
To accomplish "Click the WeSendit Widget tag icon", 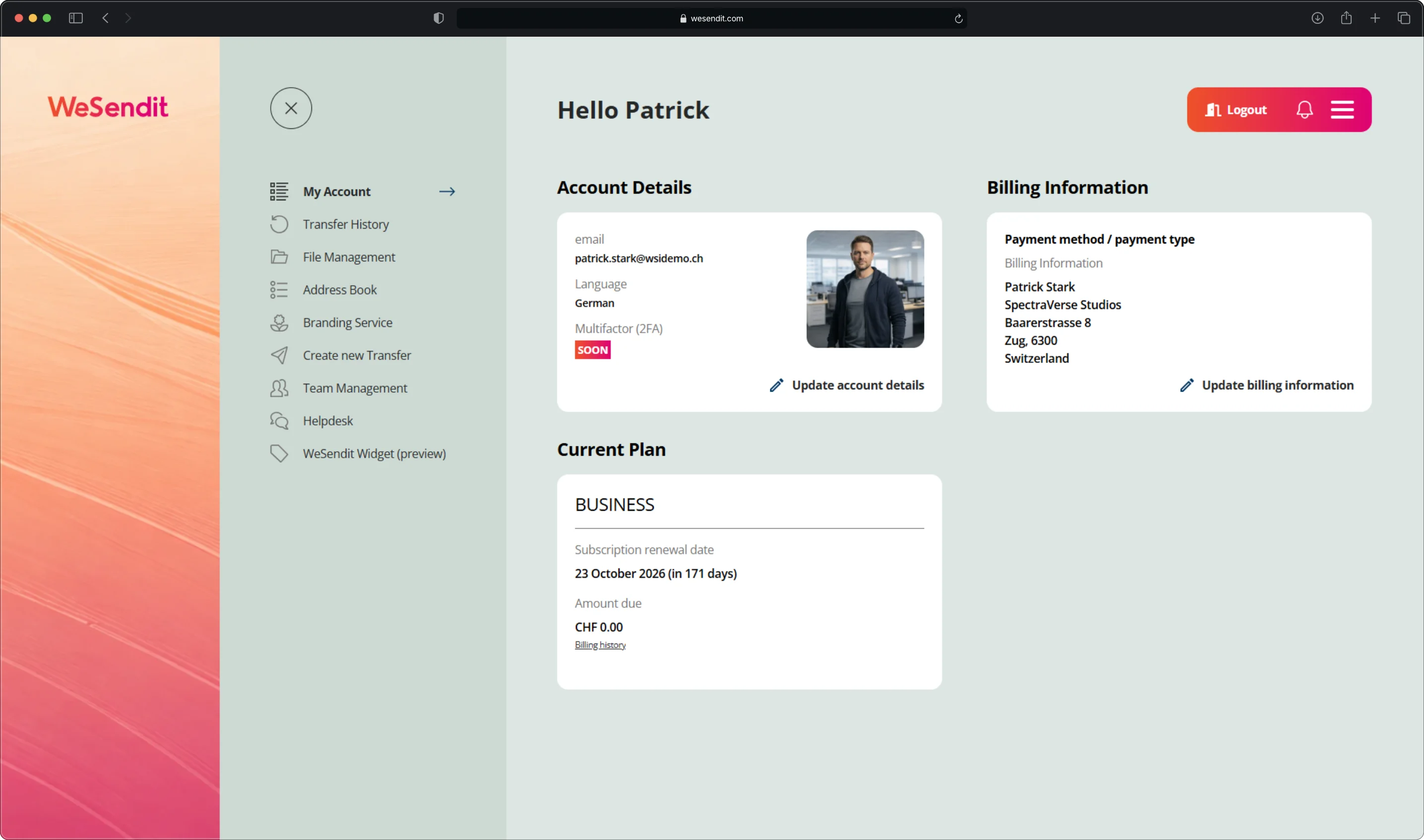I will (x=279, y=453).
